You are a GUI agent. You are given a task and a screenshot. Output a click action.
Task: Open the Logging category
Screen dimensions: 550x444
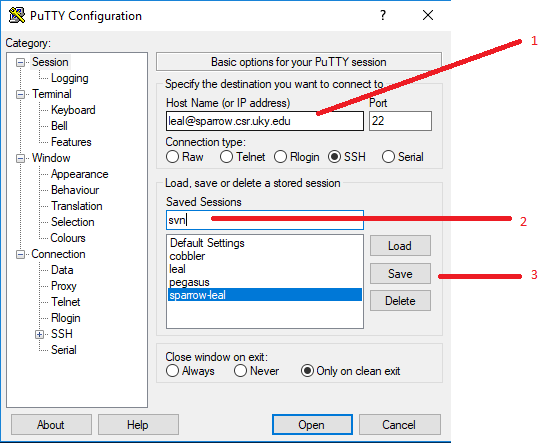coord(69,78)
